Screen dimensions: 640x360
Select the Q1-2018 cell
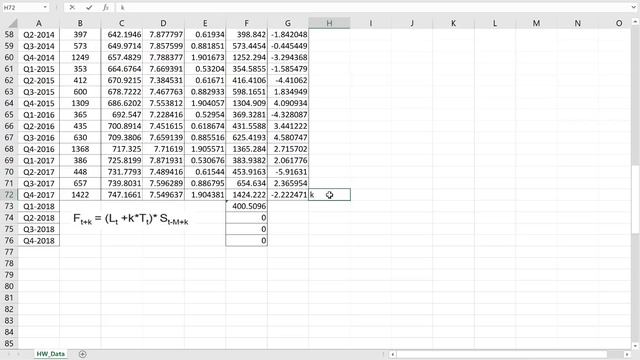39,206
